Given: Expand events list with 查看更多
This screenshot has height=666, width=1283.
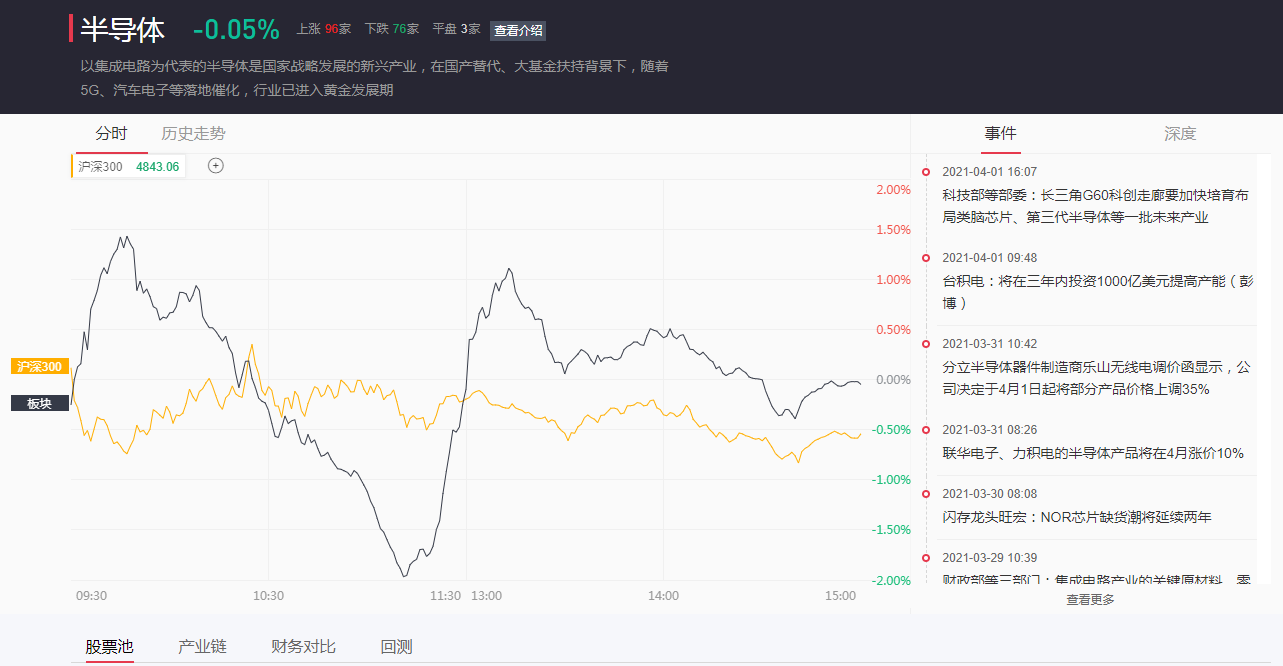Looking at the screenshot, I should [x=1090, y=600].
